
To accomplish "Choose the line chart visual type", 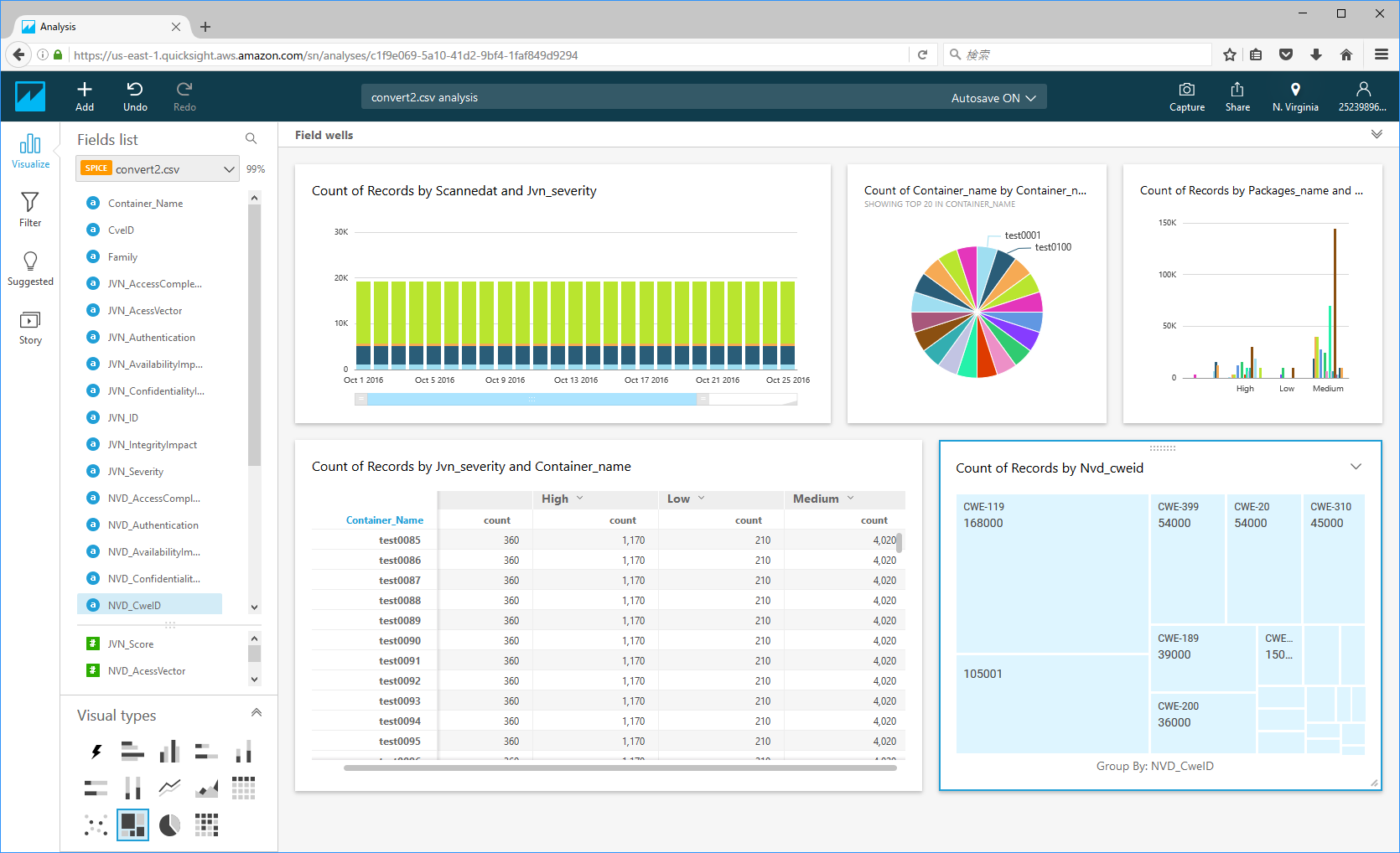I will 169,788.
